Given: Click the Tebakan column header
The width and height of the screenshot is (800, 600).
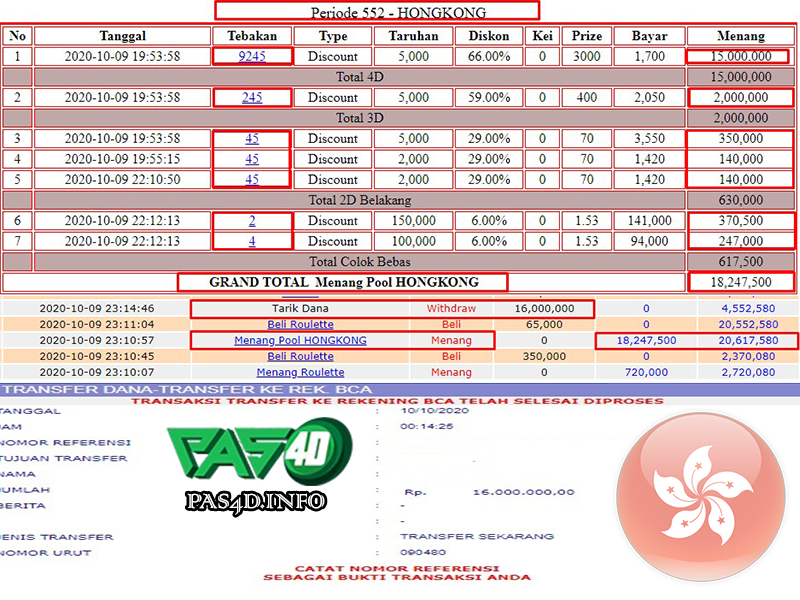Looking at the screenshot, I should 252,36.
